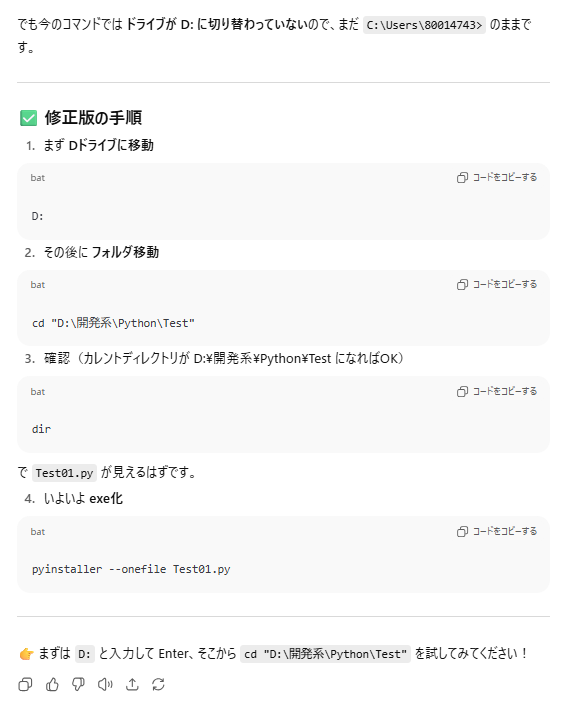This screenshot has height=719, width=567.
Task: Click the copy icon on the D: code block
Action: tap(462, 177)
